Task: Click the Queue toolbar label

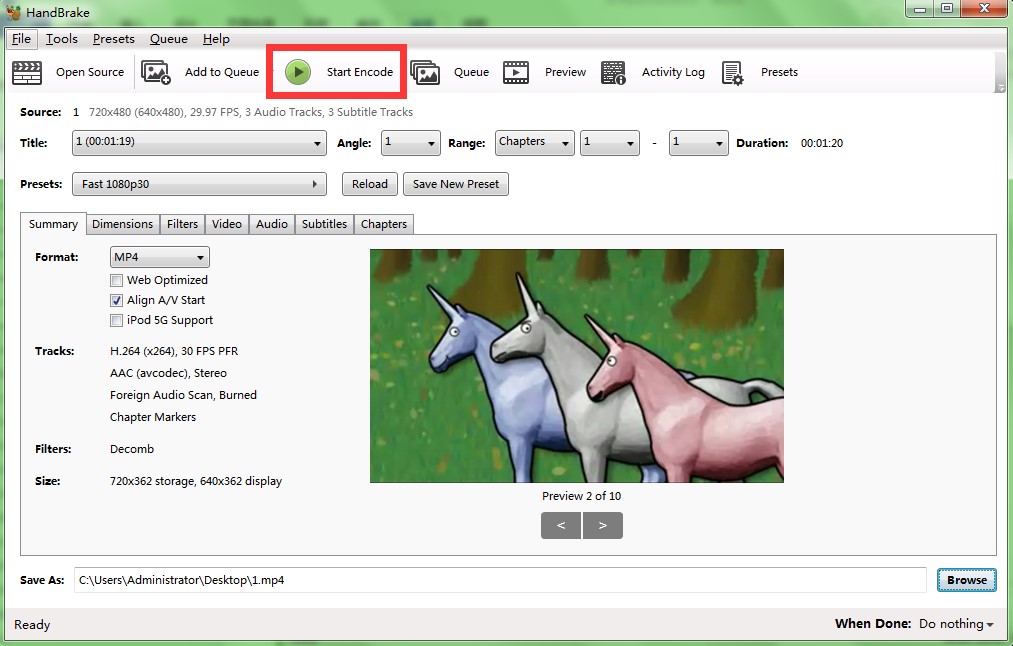Action: pyautogui.click(x=471, y=72)
